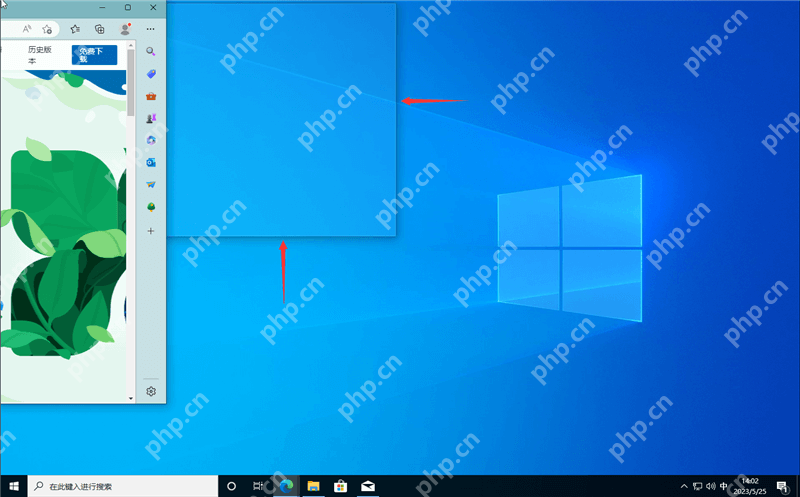The height and width of the screenshot is (497, 800).
Task: Open the Shopping tag icon in sidebar
Action: pyautogui.click(x=151, y=73)
